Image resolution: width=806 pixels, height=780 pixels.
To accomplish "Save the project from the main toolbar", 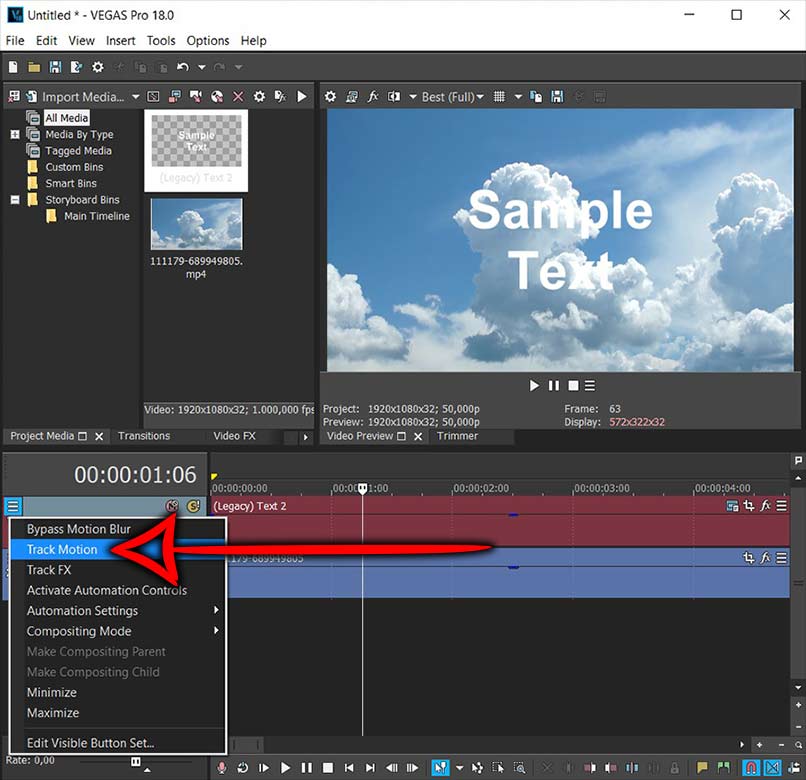I will click(x=55, y=67).
